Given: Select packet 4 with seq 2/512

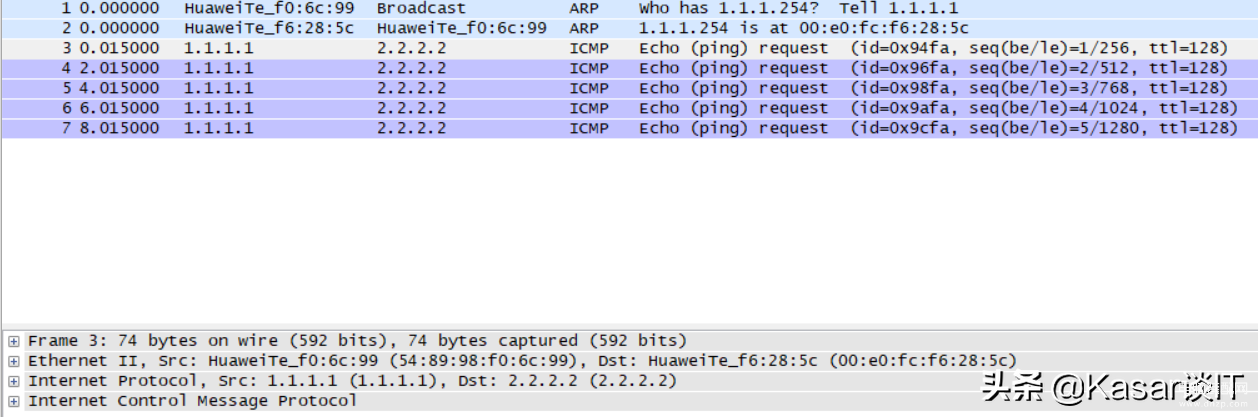Looking at the screenshot, I should (629, 68).
